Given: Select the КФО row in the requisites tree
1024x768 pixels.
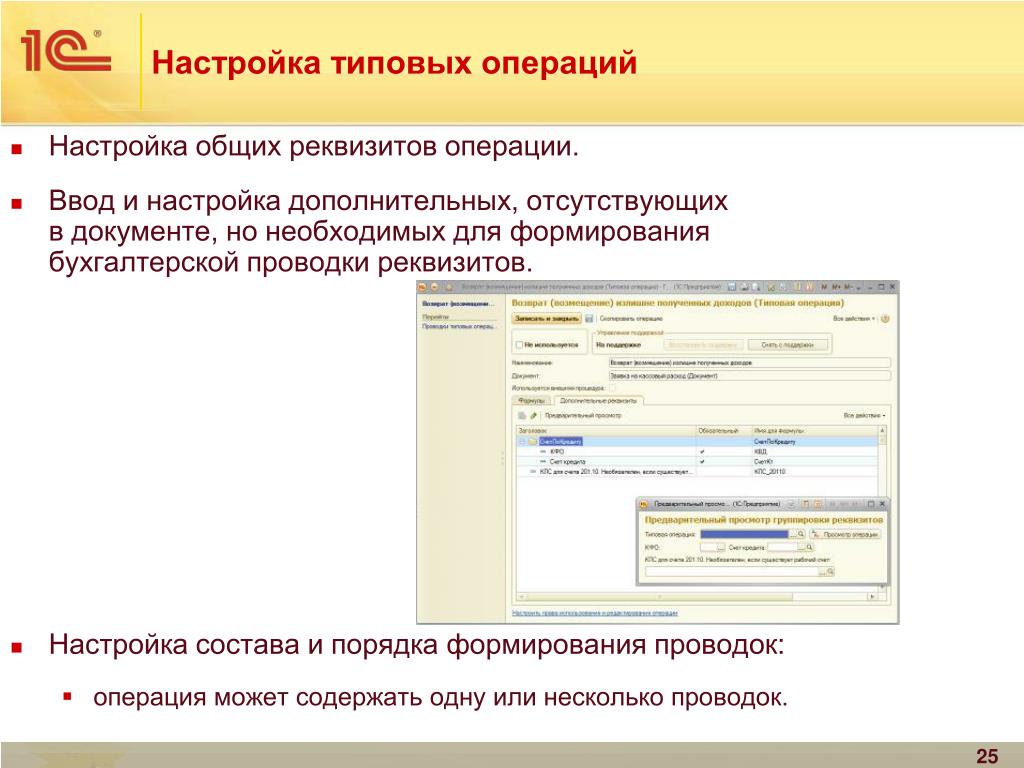Looking at the screenshot, I should pyautogui.click(x=697, y=452).
